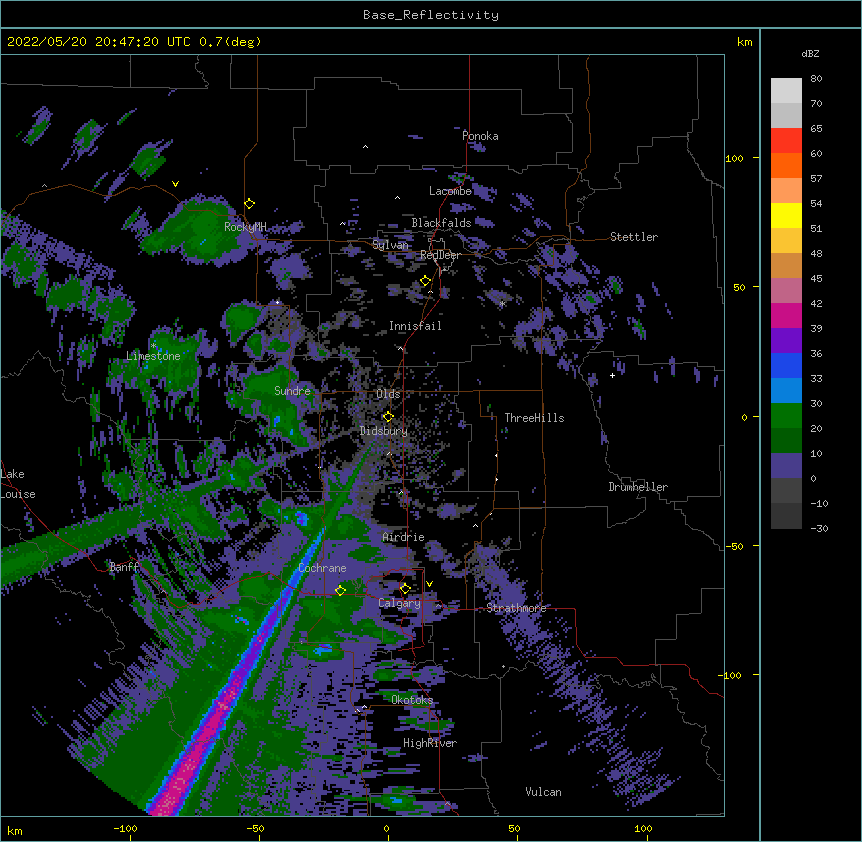Select the magenta 39-42 dBZ legend swatch
The width and height of the screenshot is (862, 842).
coord(786,315)
